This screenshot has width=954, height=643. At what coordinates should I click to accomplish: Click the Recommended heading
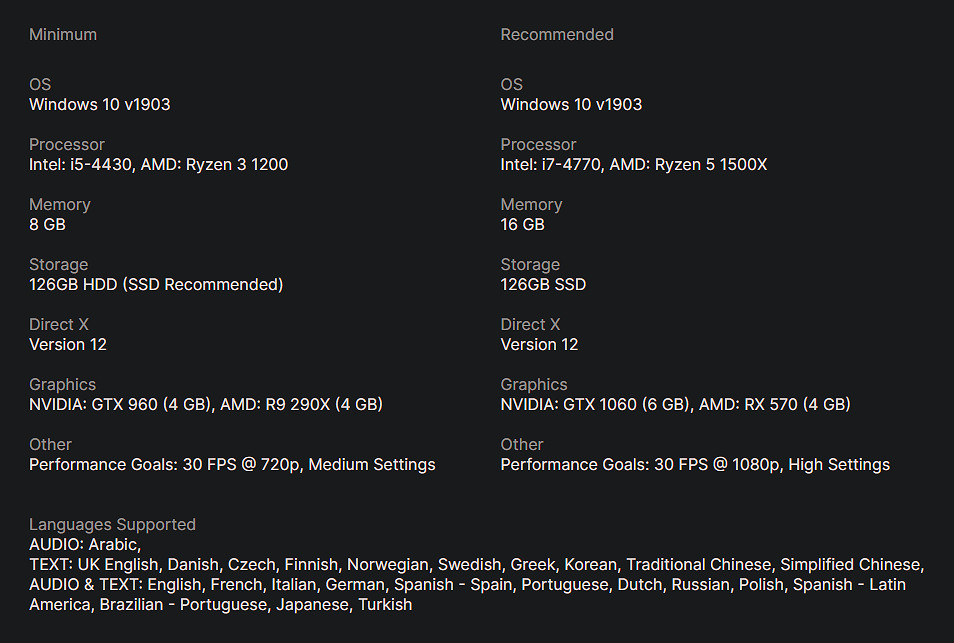tap(557, 34)
